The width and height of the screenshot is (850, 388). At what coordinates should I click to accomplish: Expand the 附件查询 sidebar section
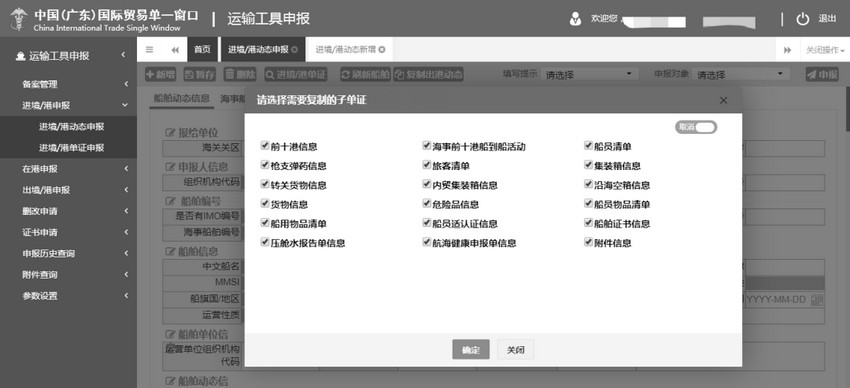click(x=68, y=274)
